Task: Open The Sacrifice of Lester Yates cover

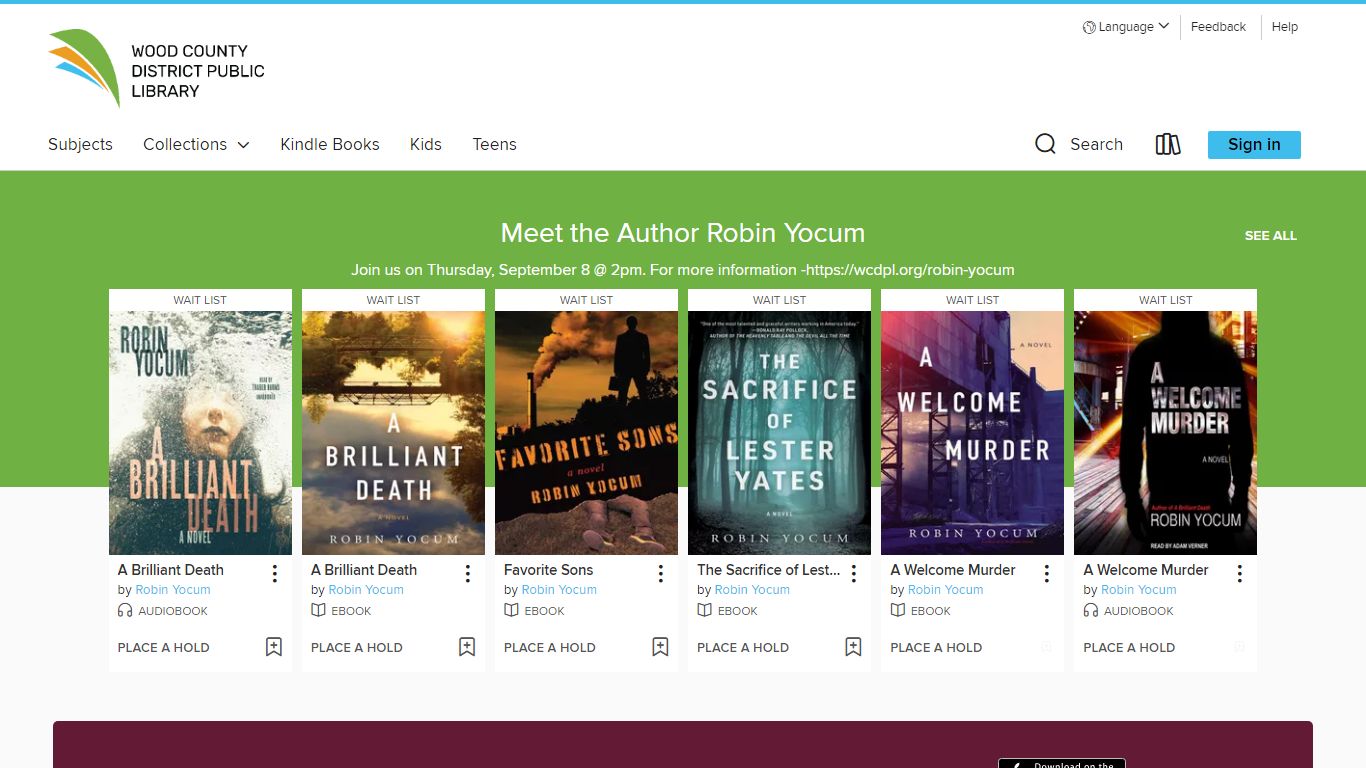Action: (779, 433)
